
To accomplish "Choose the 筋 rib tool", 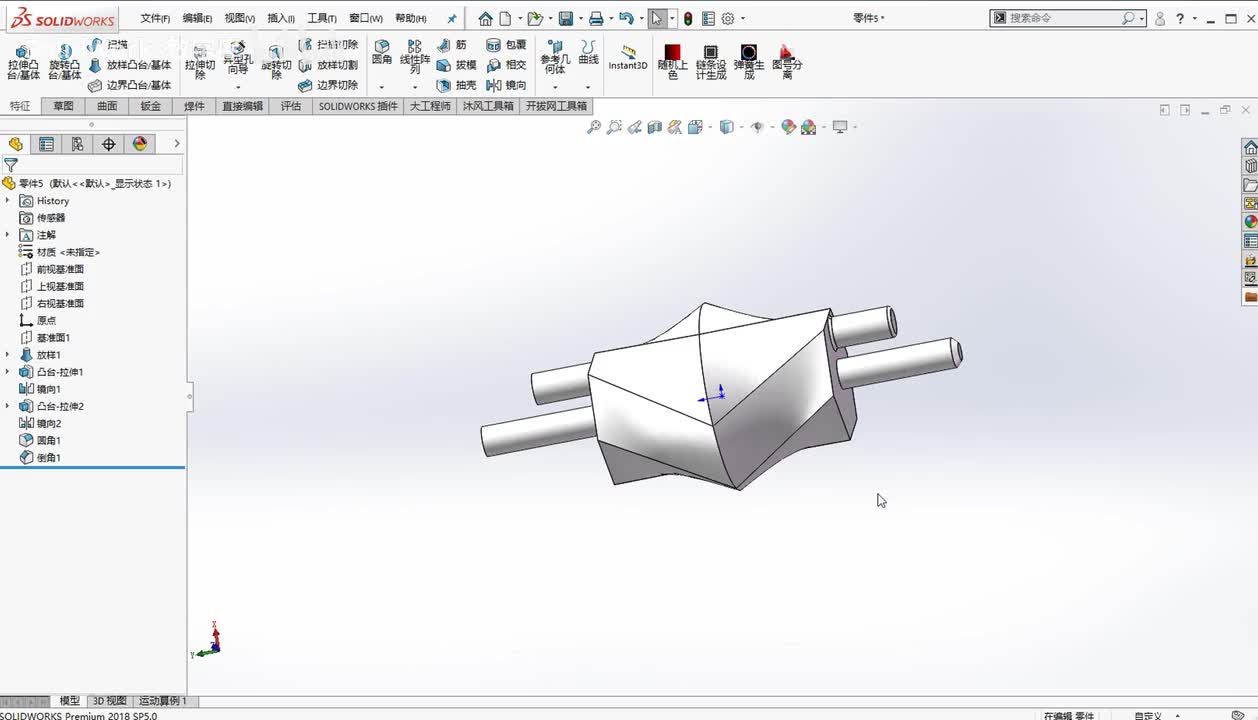I will pyautogui.click(x=452, y=45).
